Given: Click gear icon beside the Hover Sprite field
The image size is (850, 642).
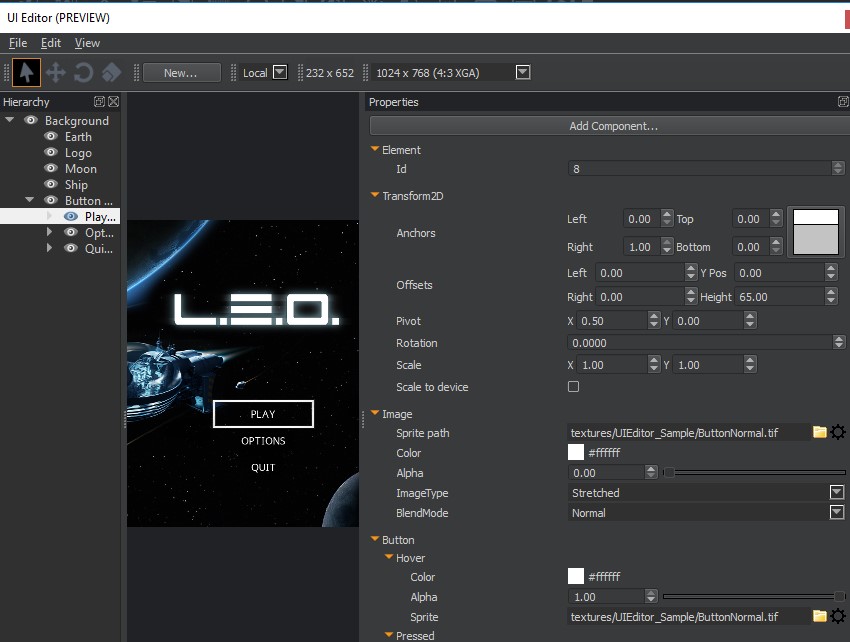Looking at the screenshot, I should (x=837, y=616).
